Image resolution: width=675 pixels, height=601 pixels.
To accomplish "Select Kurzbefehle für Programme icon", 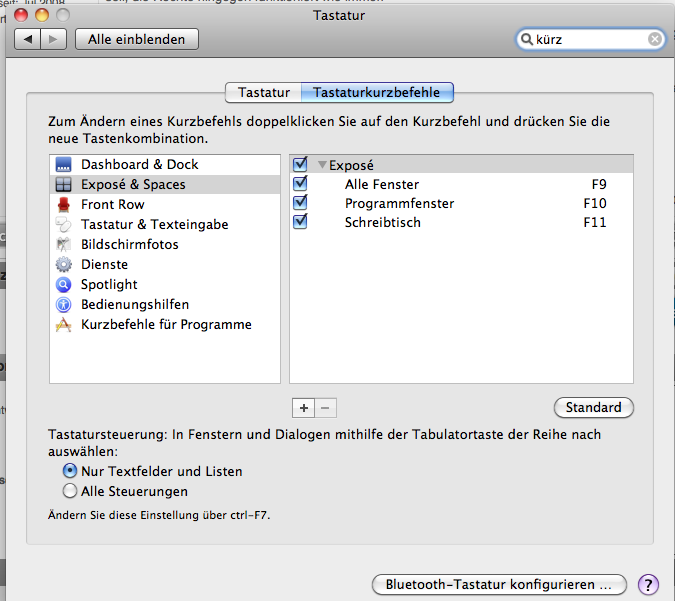I will tap(64, 325).
